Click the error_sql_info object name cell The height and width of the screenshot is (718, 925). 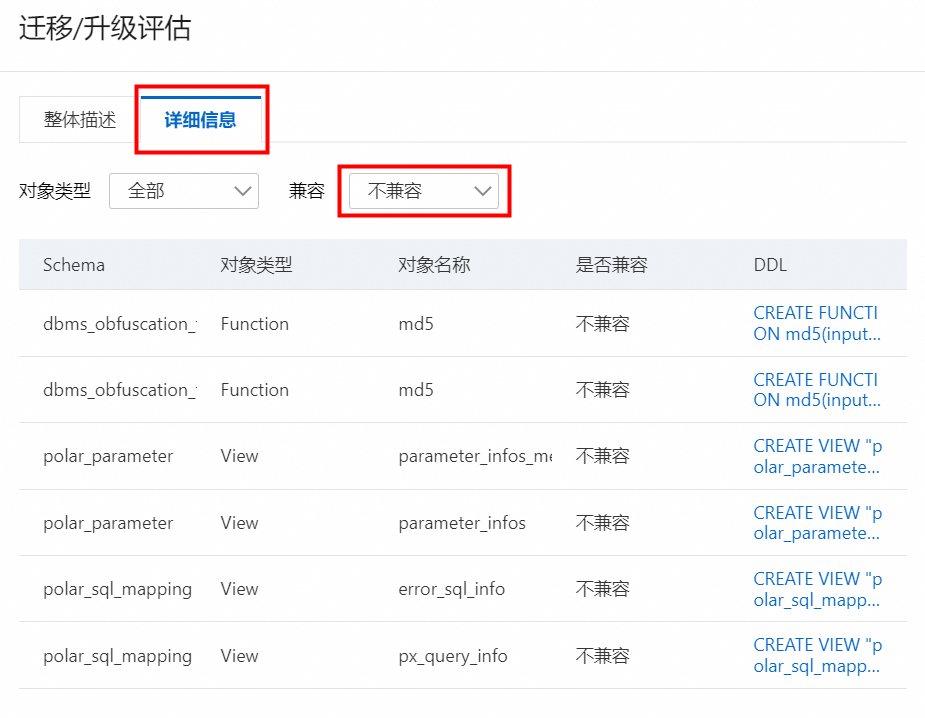(x=451, y=589)
